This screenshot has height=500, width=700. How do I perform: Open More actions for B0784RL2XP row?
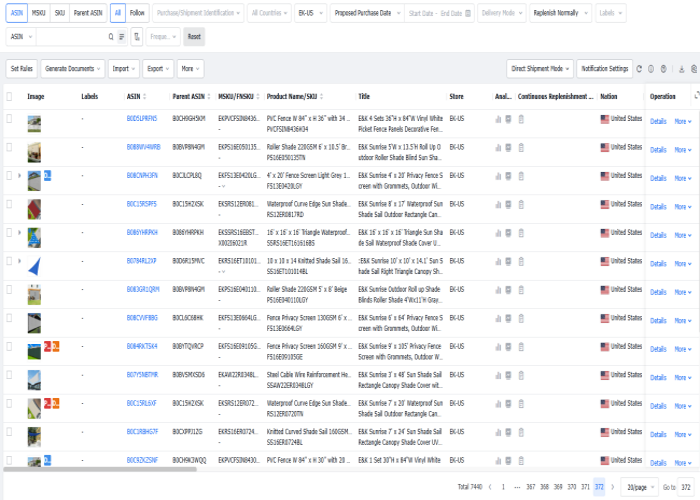(x=683, y=264)
